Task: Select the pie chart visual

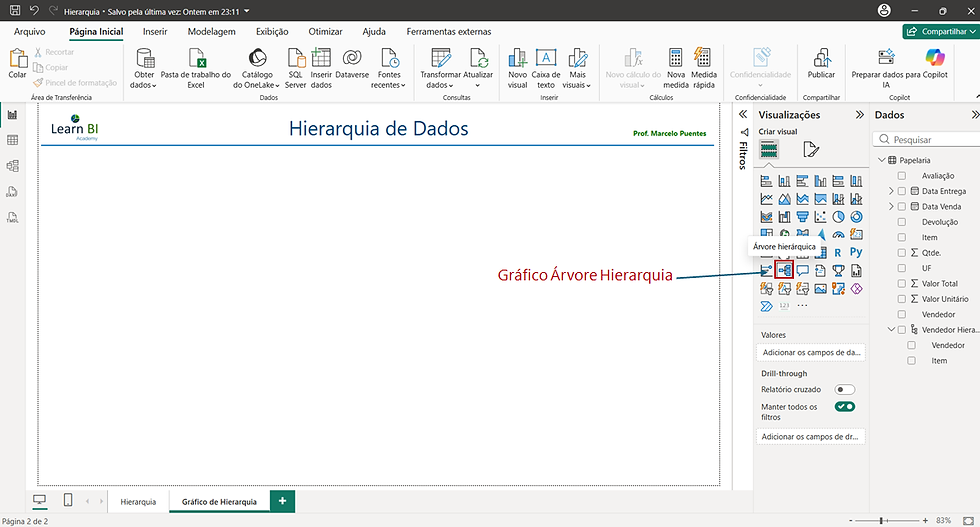Action: click(838, 217)
